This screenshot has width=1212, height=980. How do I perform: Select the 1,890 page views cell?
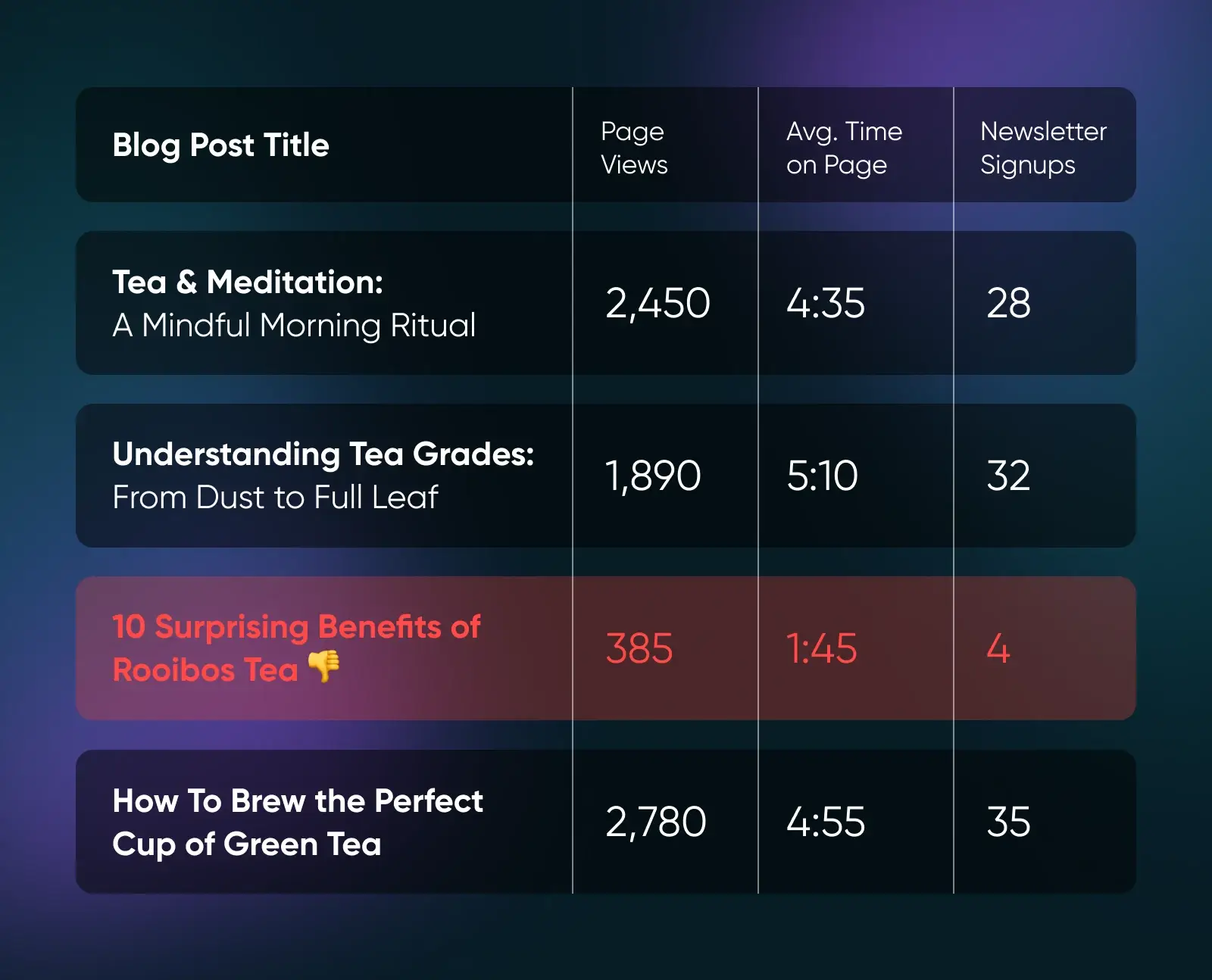pos(653,476)
